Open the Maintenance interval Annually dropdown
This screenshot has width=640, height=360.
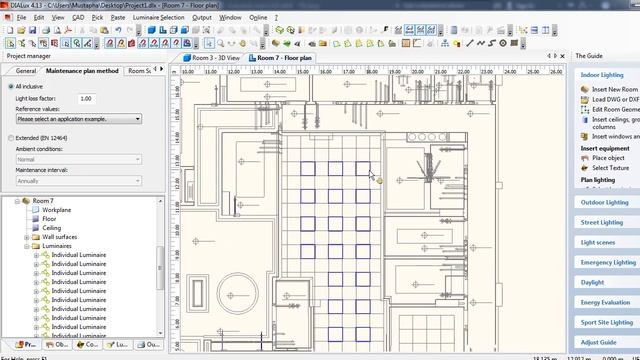click(x=79, y=180)
